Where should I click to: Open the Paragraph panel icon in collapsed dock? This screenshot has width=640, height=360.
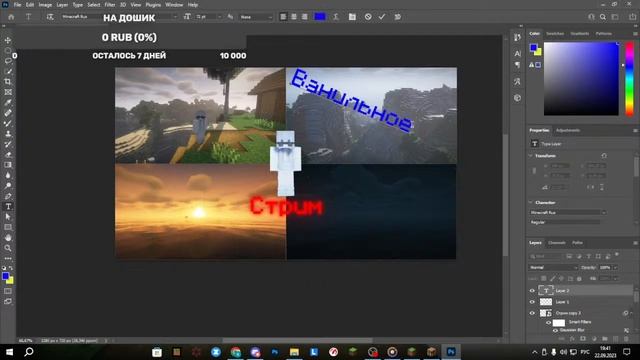(518, 65)
